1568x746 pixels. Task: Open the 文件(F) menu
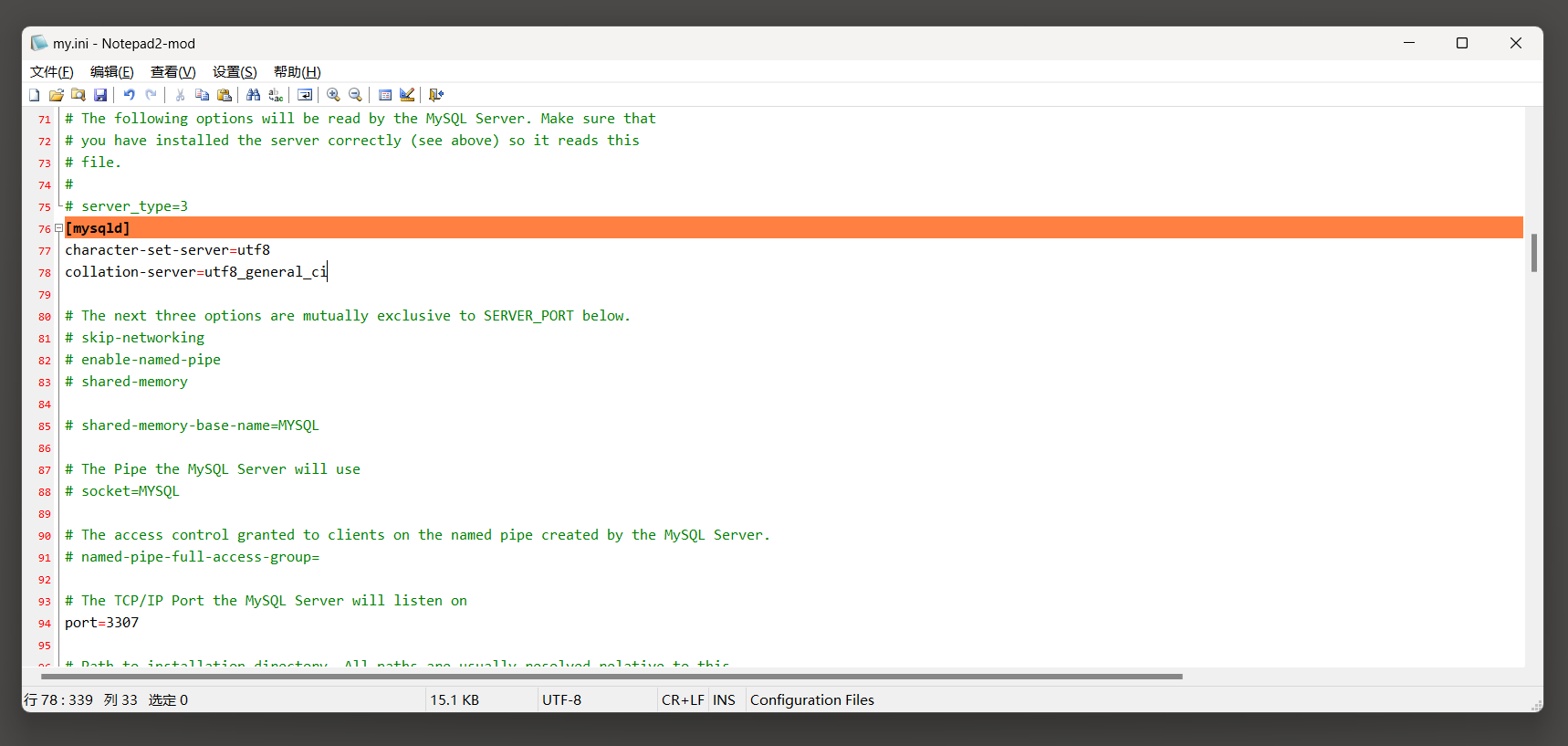[52, 72]
